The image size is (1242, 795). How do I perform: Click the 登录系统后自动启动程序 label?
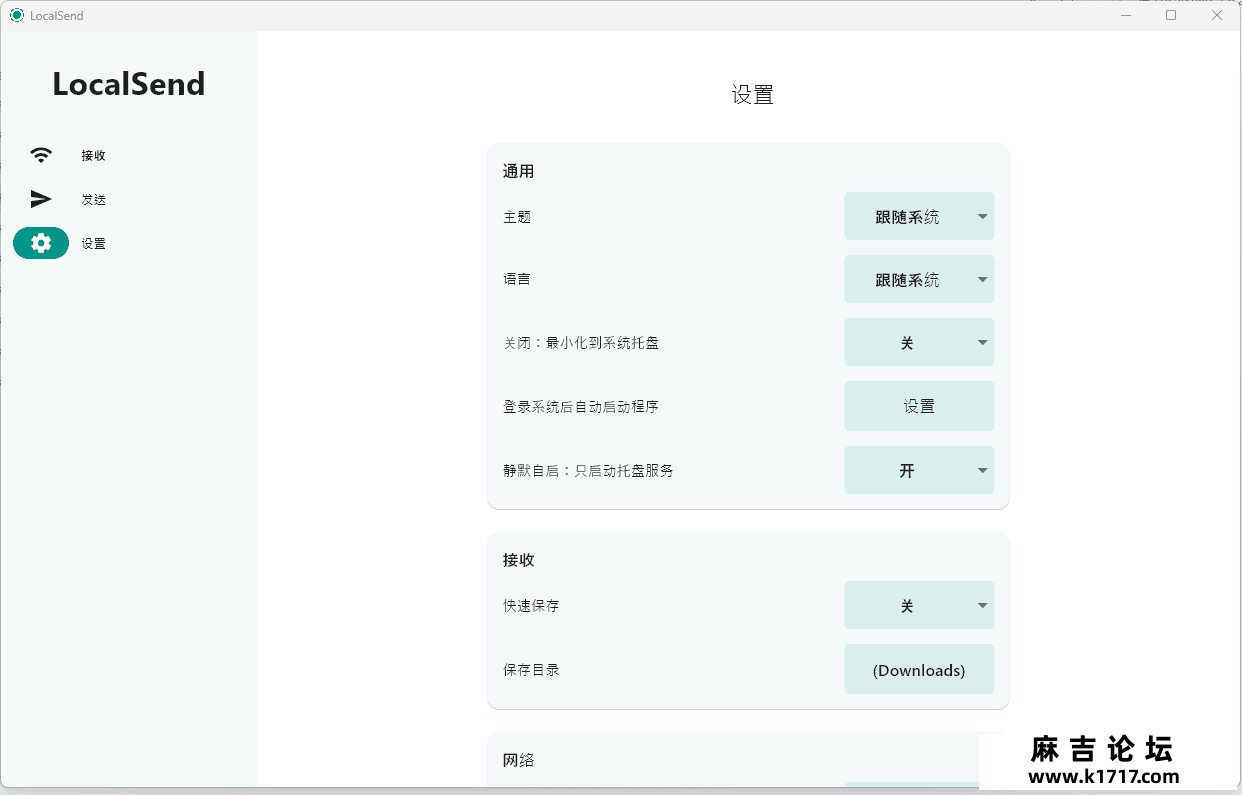[581, 407]
